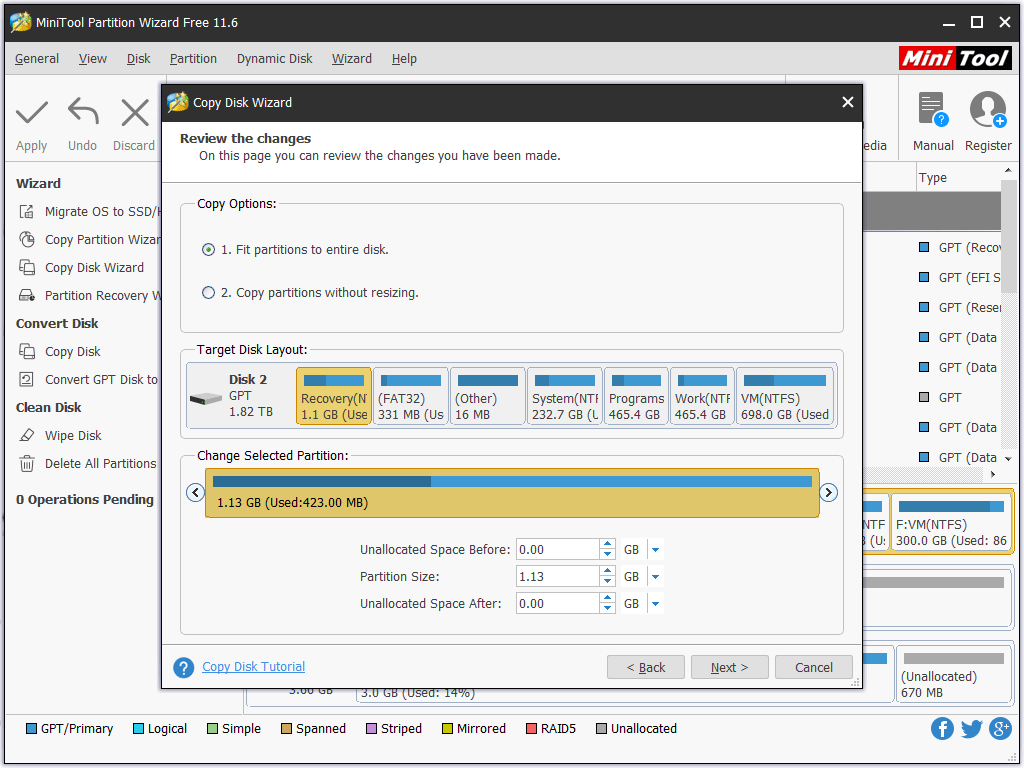
Task: Click the Next button
Action: 729,667
